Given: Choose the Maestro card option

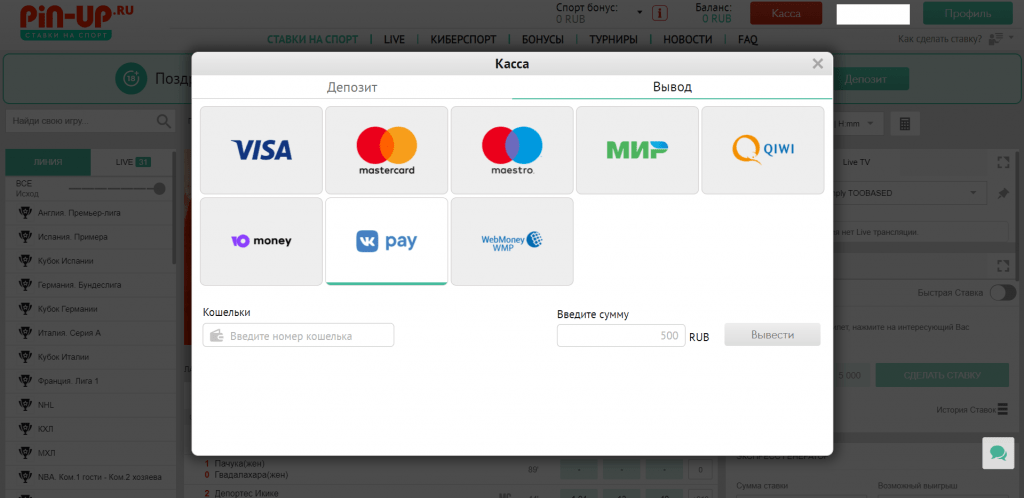Looking at the screenshot, I should coord(512,150).
